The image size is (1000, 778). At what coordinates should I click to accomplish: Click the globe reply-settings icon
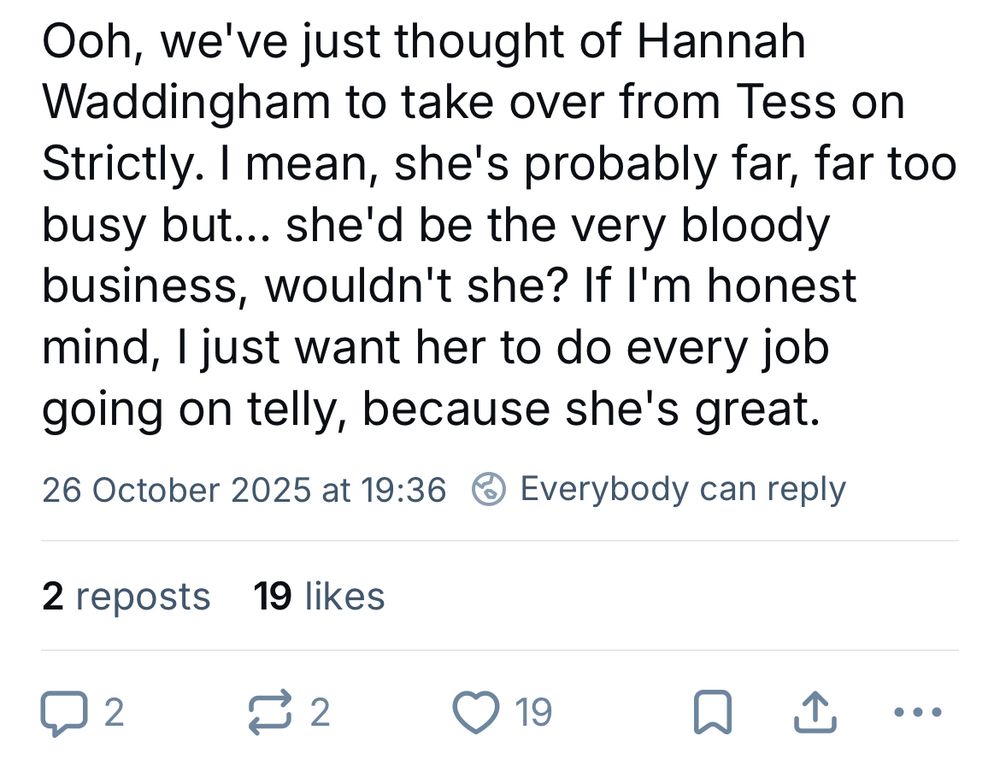pyautogui.click(x=488, y=490)
